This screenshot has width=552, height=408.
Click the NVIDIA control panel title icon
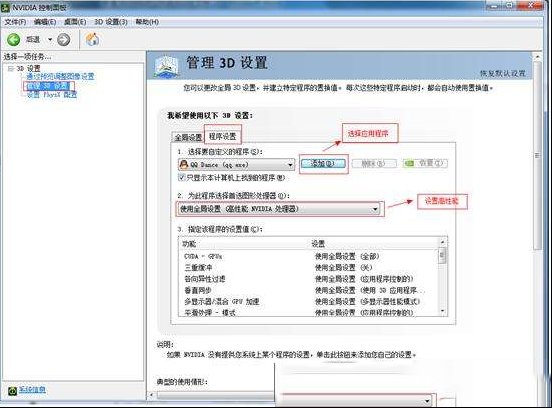(6, 7)
